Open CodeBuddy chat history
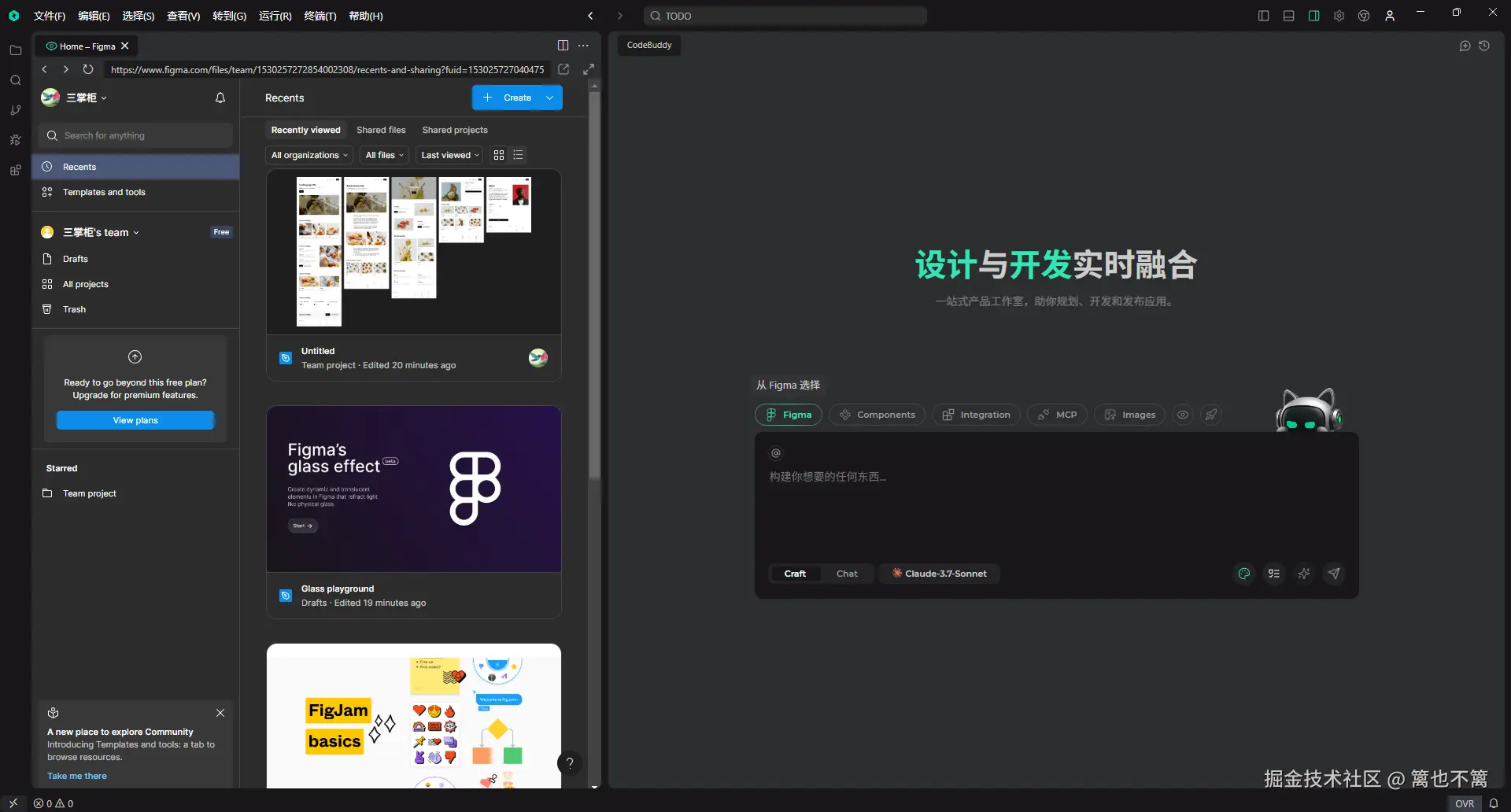This screenshot has width=1511, height=812. pos(1484,46)
